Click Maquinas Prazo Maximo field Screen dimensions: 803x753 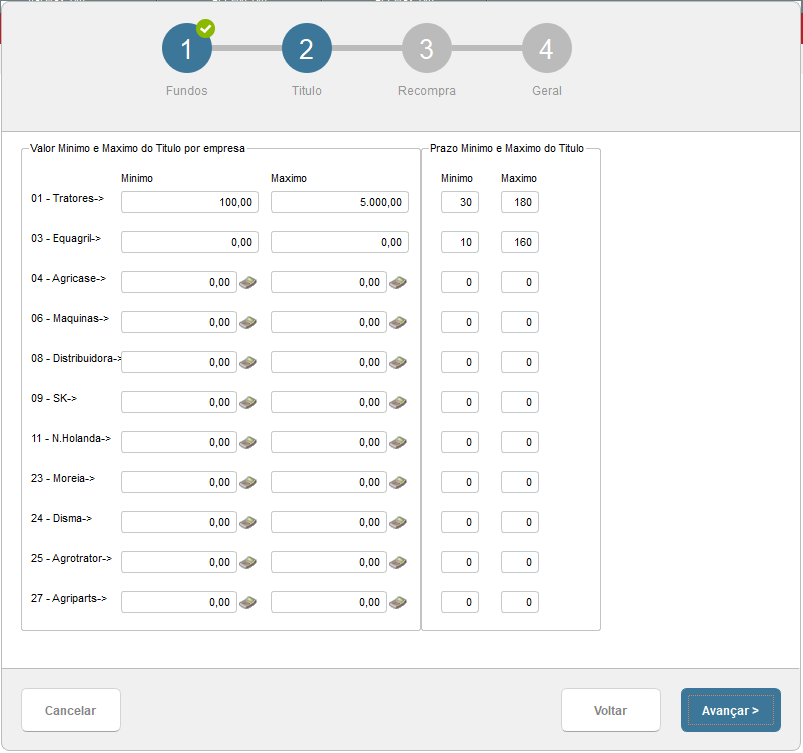coord(520,322)
